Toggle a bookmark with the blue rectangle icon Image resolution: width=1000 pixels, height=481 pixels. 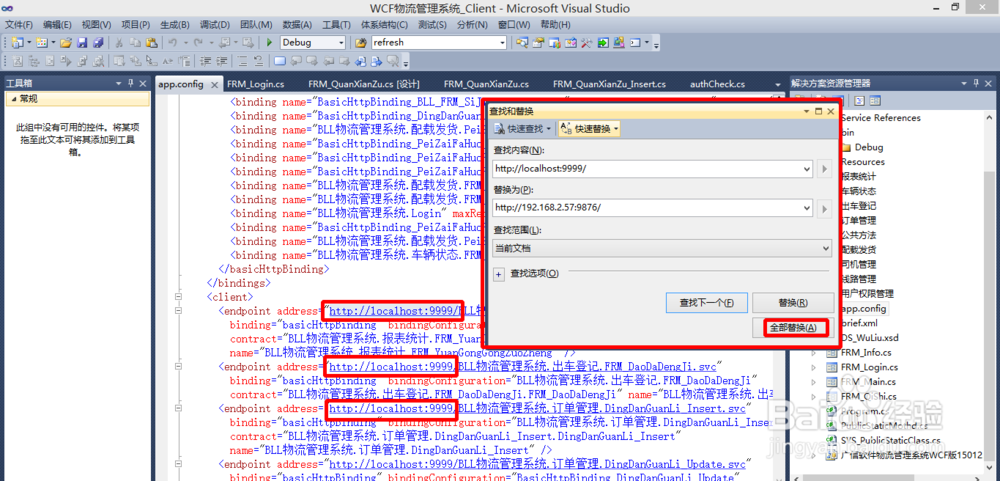click(x=279, y=61)
